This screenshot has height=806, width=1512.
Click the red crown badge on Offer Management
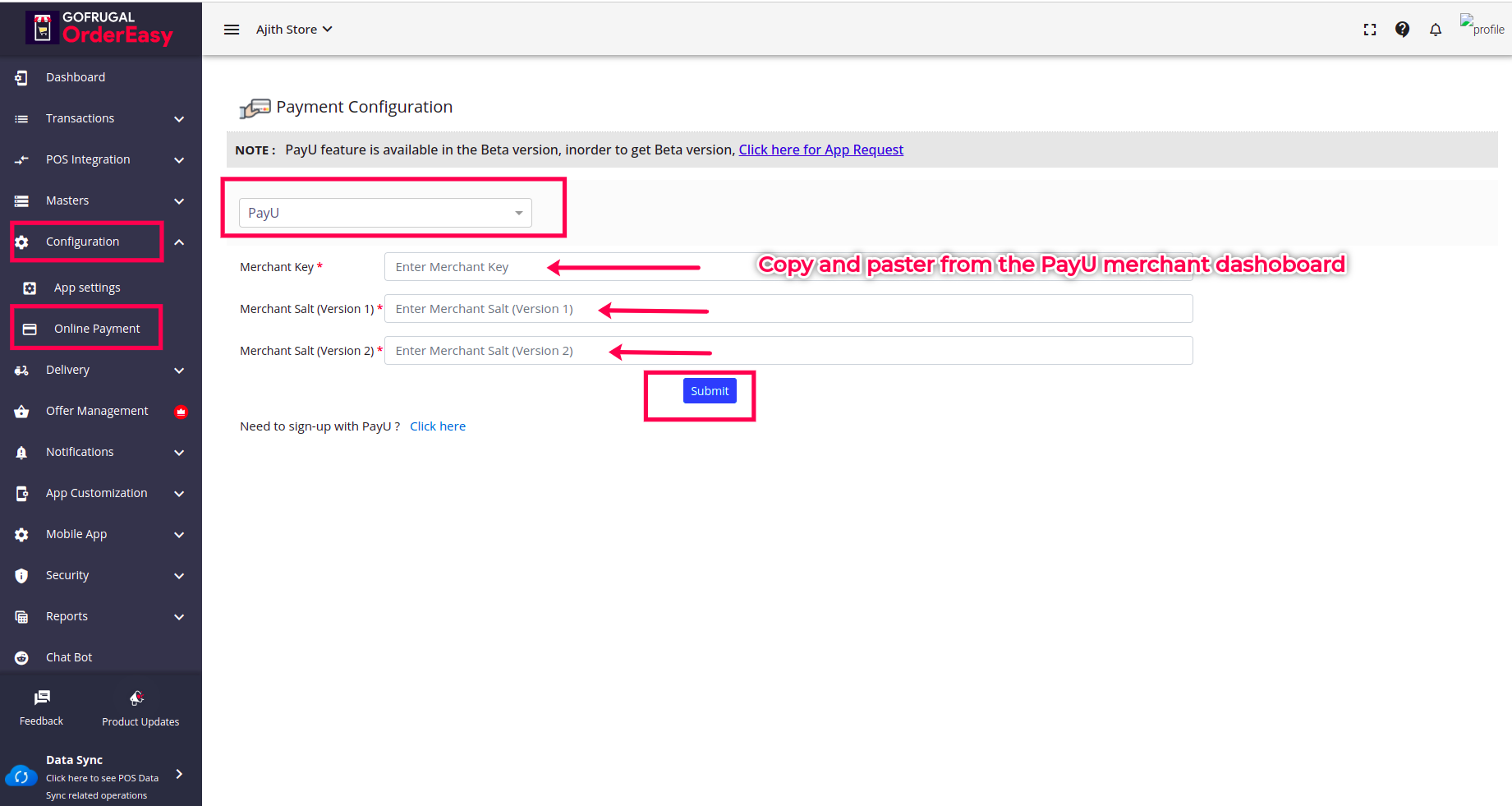[x=182, y=412]
